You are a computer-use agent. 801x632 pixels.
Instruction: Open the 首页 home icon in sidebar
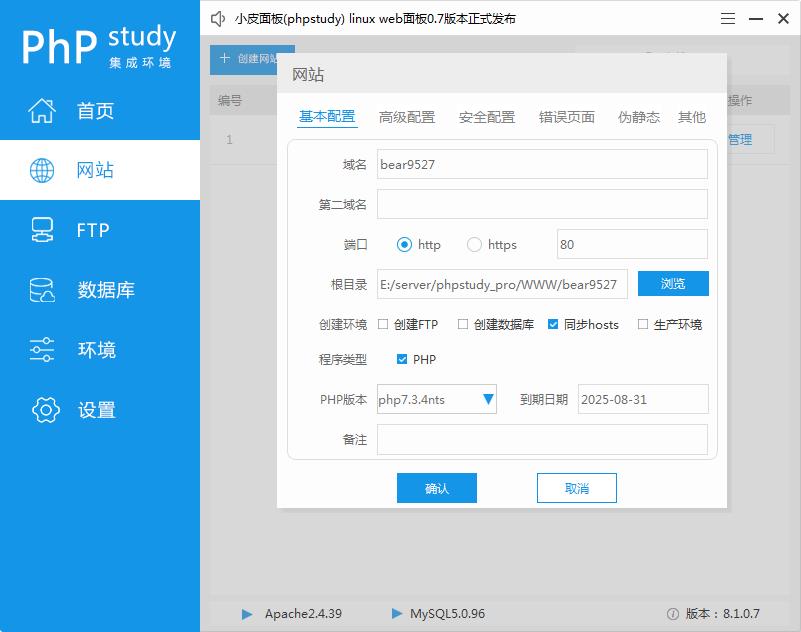pyautogui.click(x=42, y=110)
